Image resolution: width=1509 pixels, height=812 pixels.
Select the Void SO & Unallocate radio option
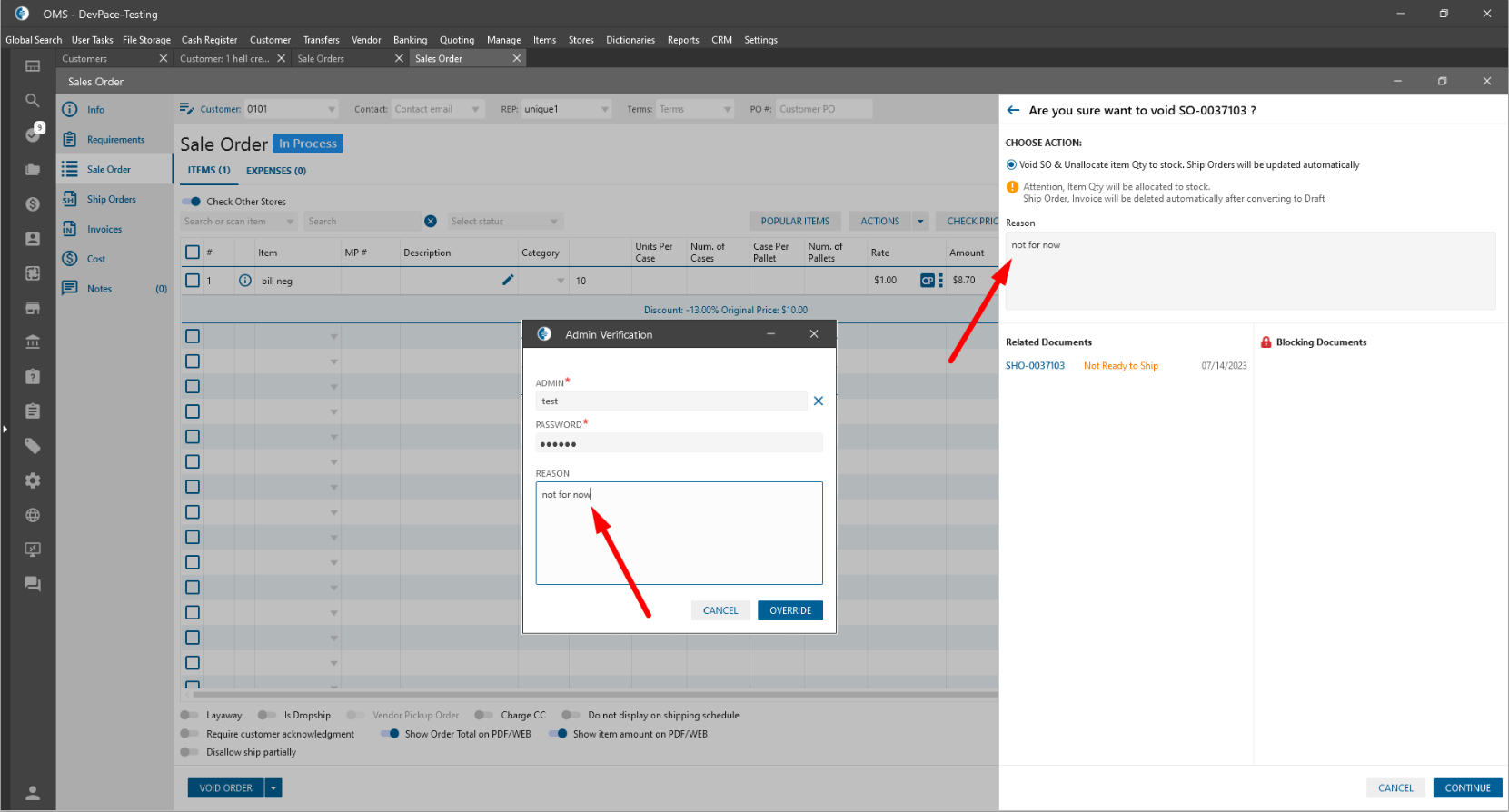[1011, 165]
